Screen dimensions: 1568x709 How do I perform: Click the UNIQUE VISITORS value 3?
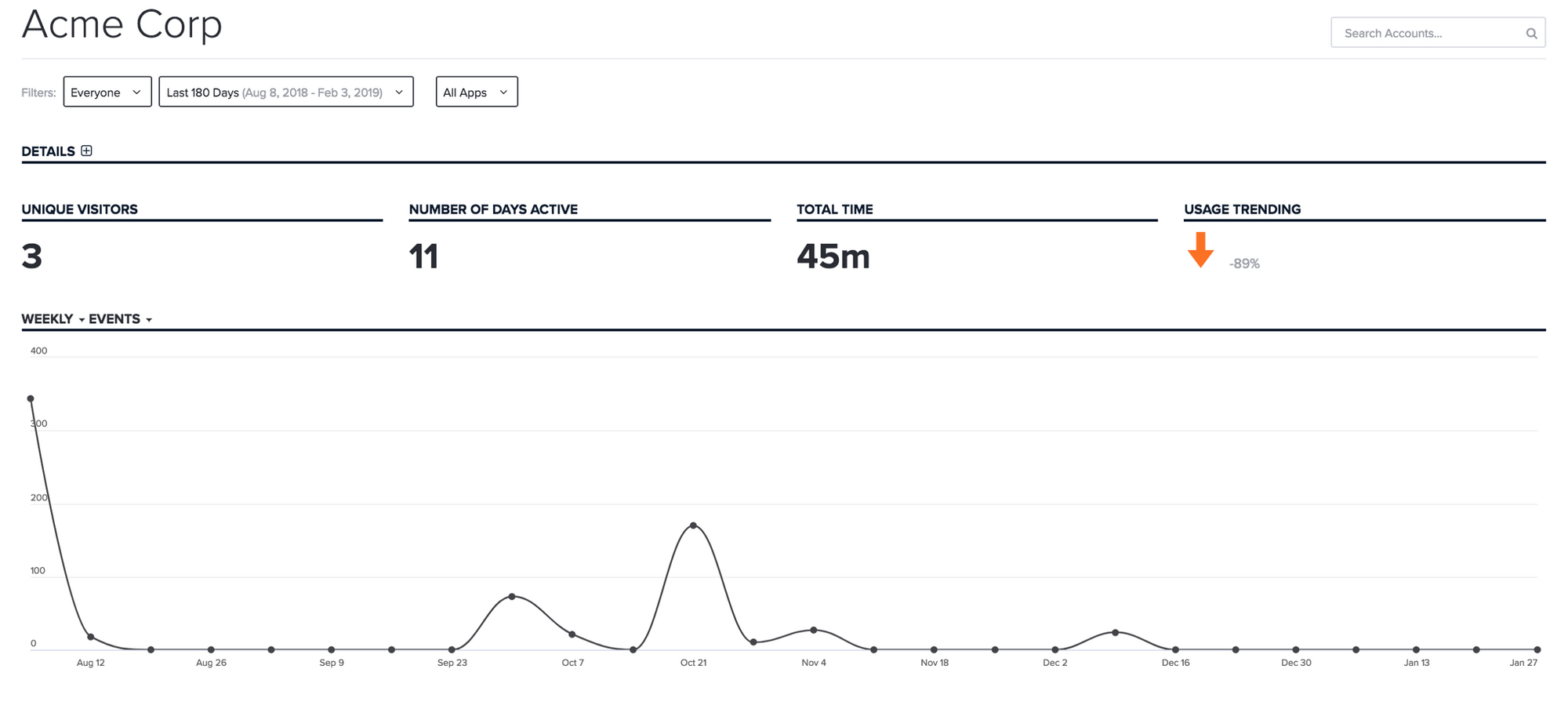[31, 256]
